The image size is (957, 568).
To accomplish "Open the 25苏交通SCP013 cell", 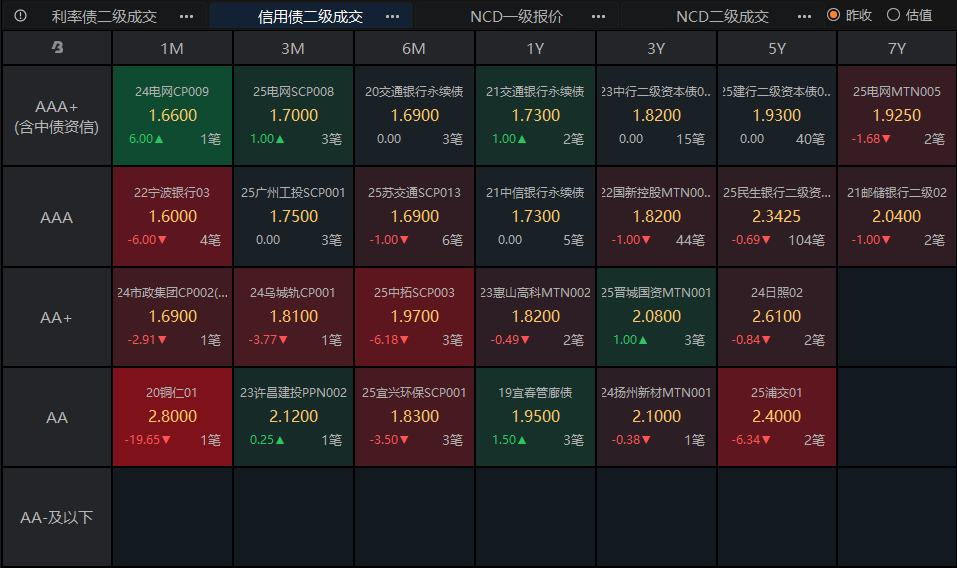I will tap(414, 217).
